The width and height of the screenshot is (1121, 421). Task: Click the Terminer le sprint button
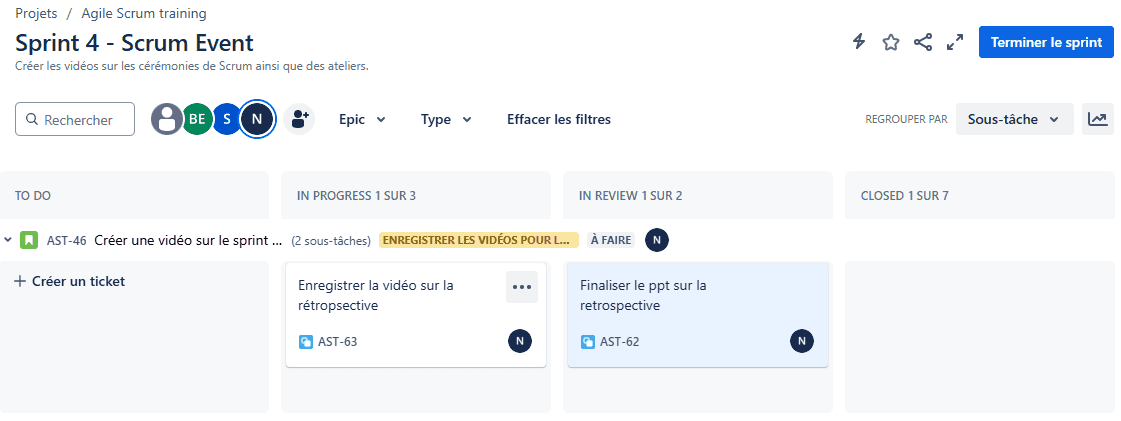(1046, 42)
